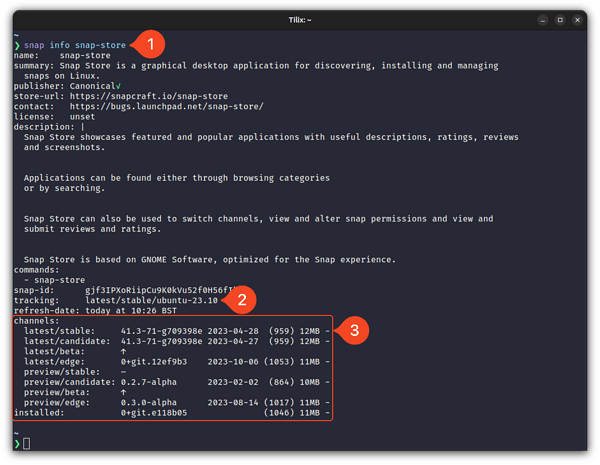Click text 'submit reviews and ratings.'
Screen dimensions: 600x465
click(93, 229)
